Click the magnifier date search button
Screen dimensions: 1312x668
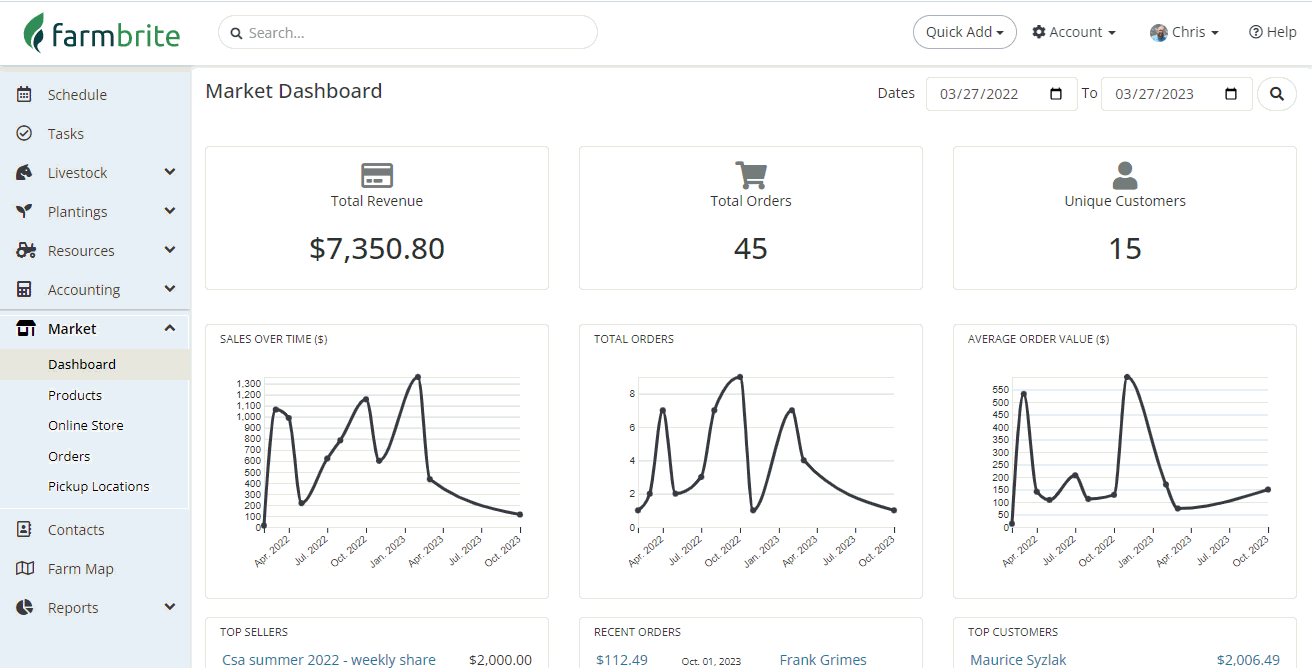[1276, 94]
